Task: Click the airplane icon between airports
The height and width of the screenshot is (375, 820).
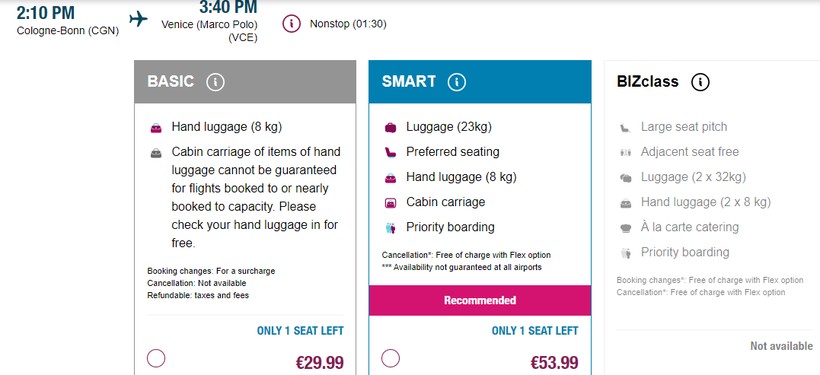Action: pyautogui.click(x=139, y=19)
